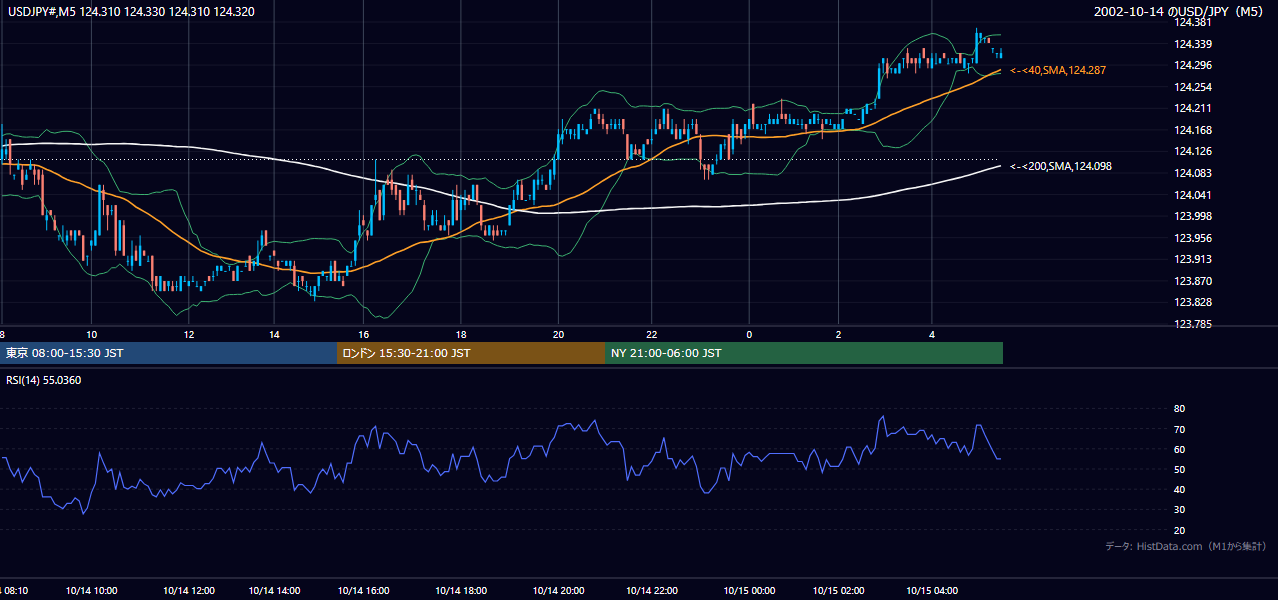Viewport: 1278px width, 600px height.
Task: Click the 10/15 04:00 date label
Action: click(x=932, y=591)
